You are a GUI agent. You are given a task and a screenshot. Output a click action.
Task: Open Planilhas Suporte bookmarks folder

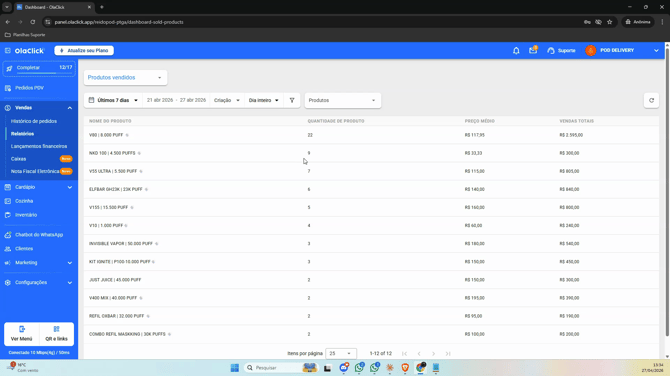25,35
